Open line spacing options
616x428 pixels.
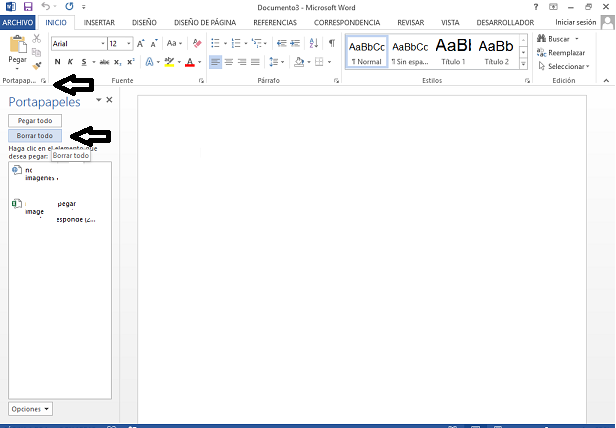click(x=277, y=62)
